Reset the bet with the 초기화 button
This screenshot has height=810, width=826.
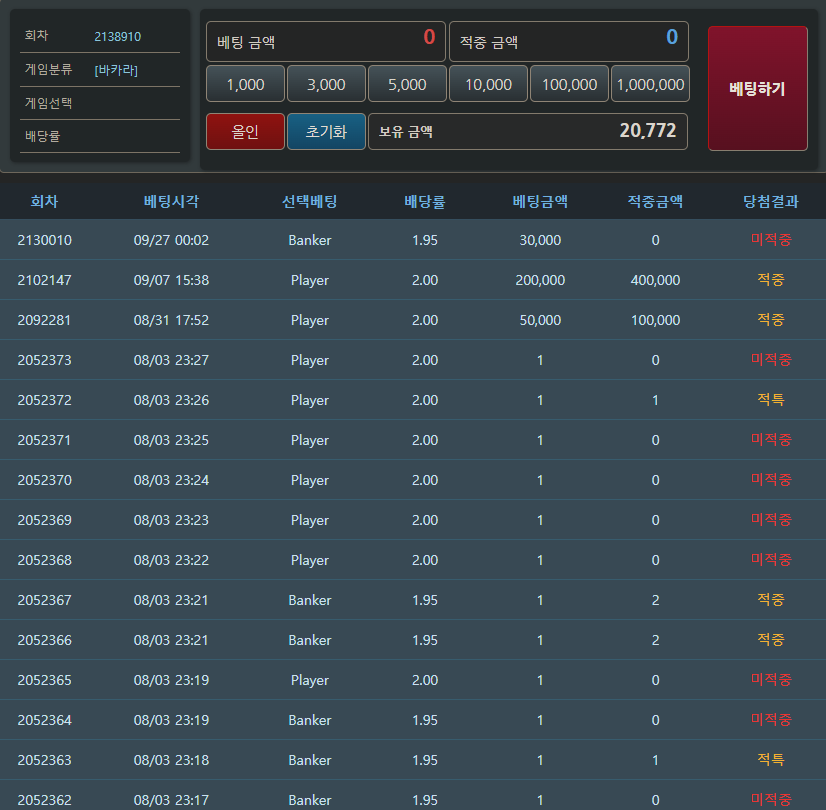[x=326, y=132]
